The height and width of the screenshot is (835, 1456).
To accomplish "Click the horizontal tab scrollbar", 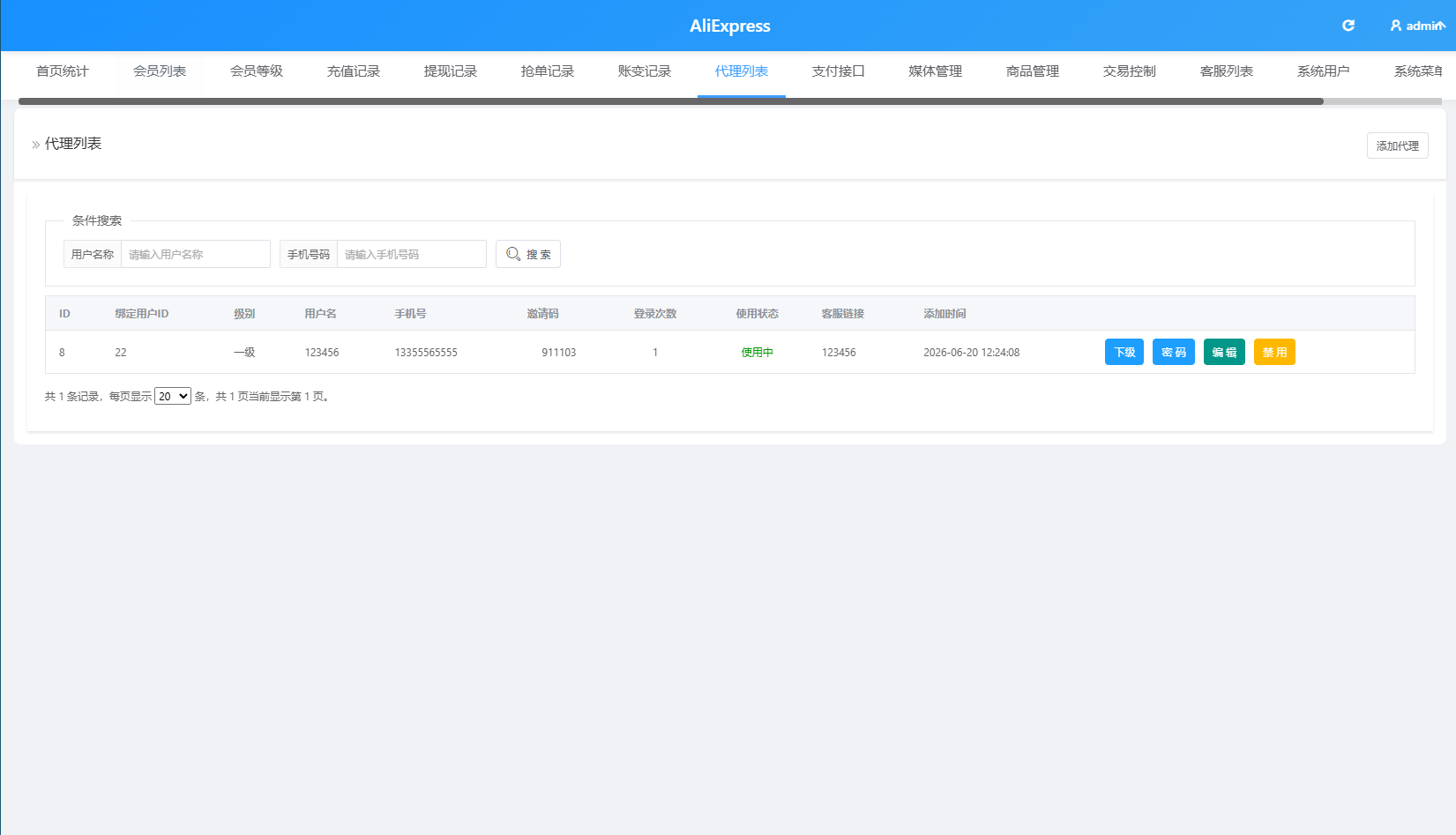I will click(x=671, y=101).
